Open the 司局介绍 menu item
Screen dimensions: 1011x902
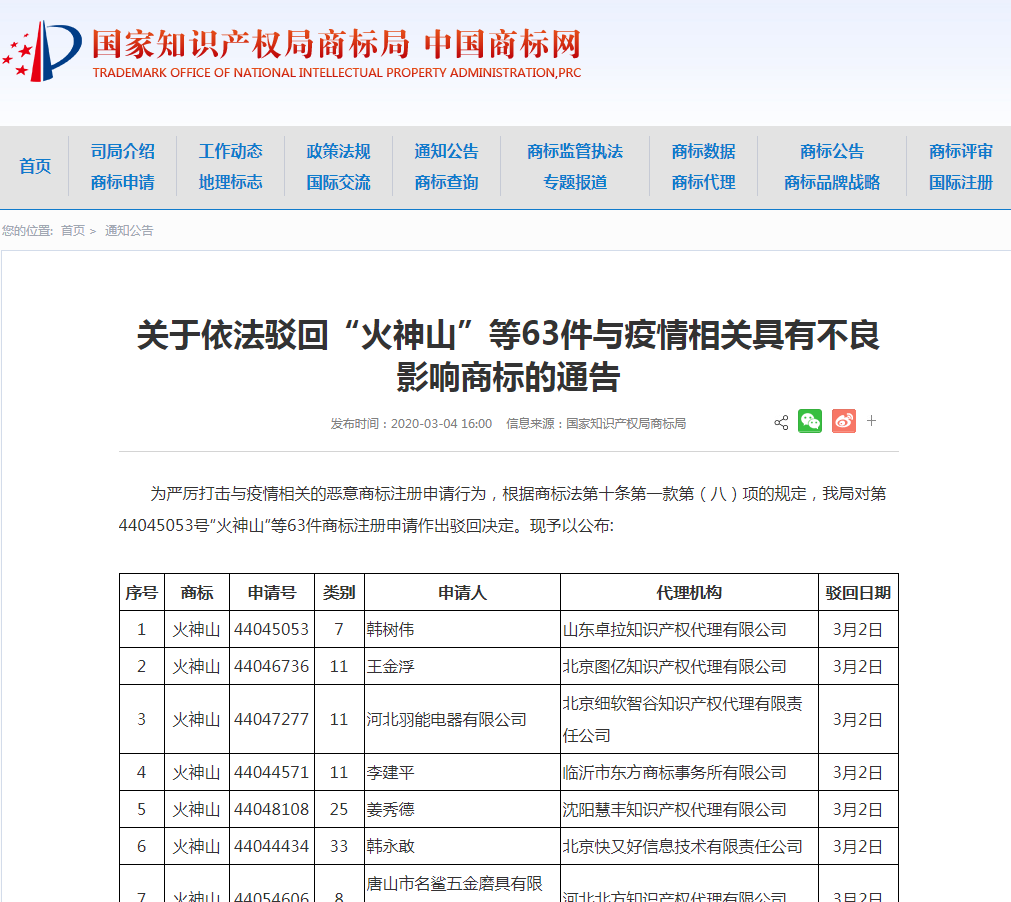(122, 151)
